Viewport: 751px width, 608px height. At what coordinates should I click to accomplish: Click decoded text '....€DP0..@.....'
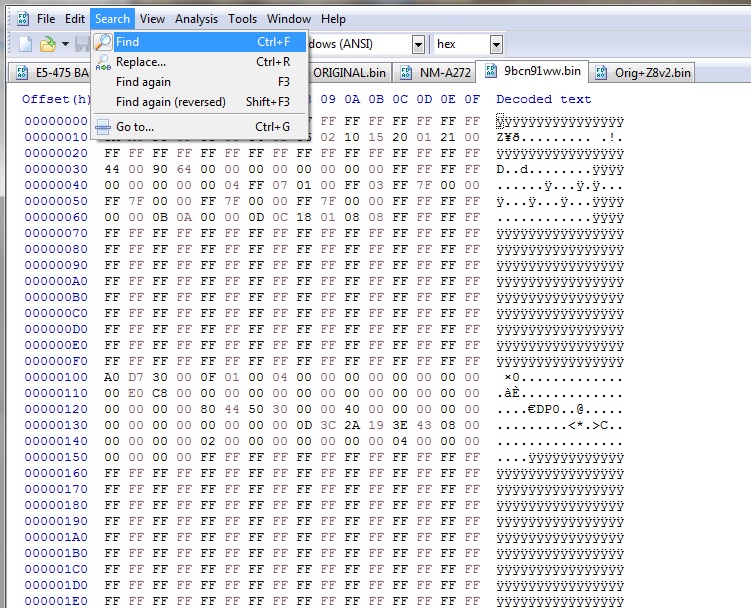(x=560, y=410)
